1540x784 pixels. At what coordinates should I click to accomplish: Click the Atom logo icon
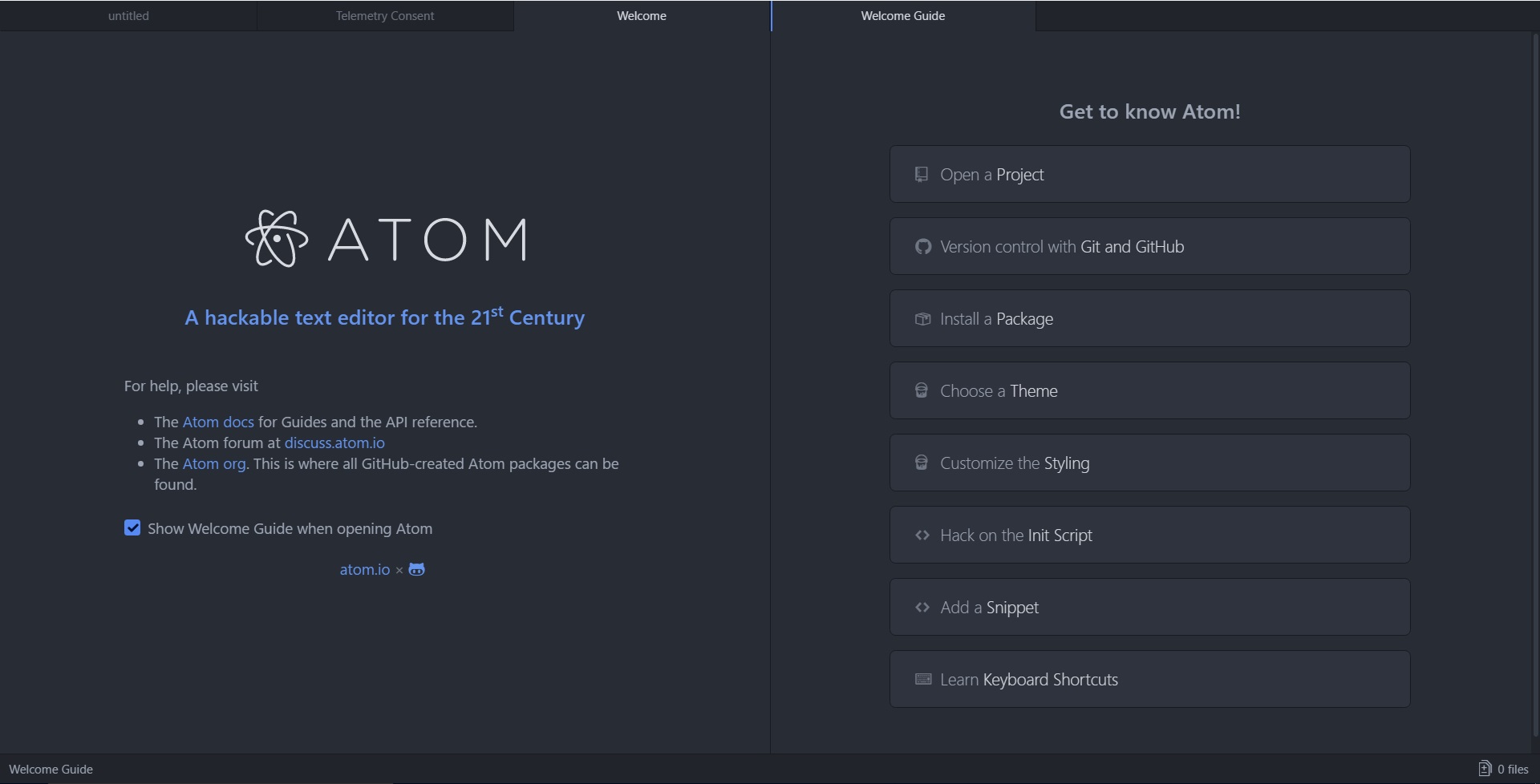277,239
